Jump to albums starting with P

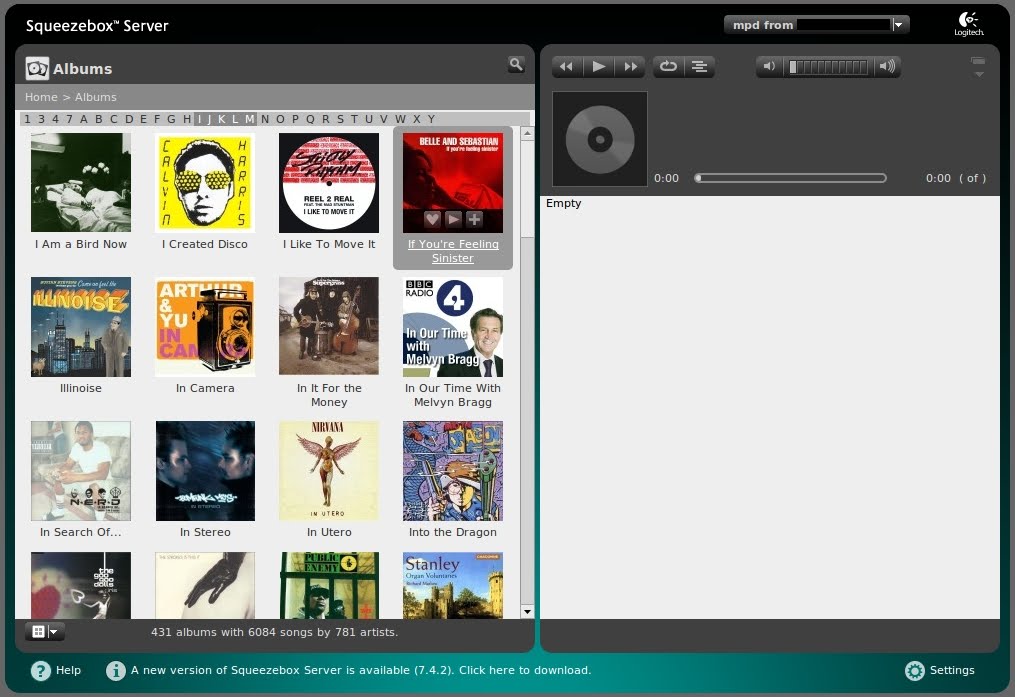pos(295,119)
